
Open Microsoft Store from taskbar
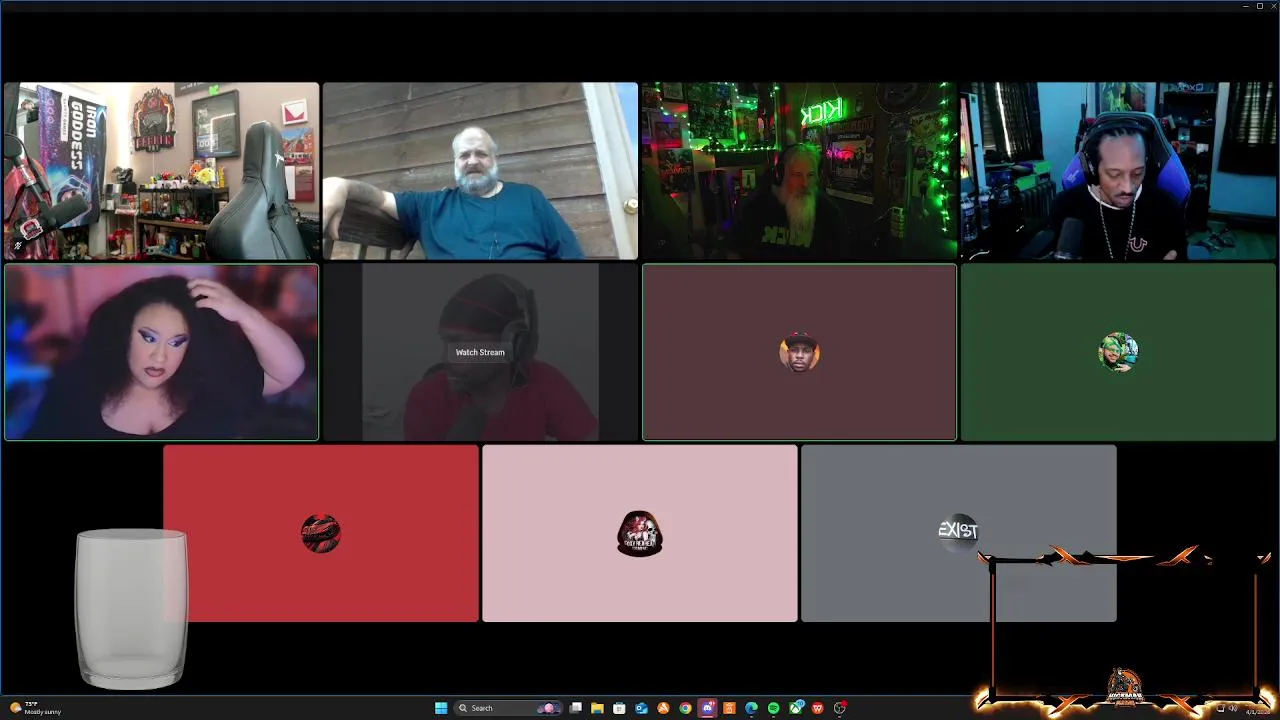point(619,708)
